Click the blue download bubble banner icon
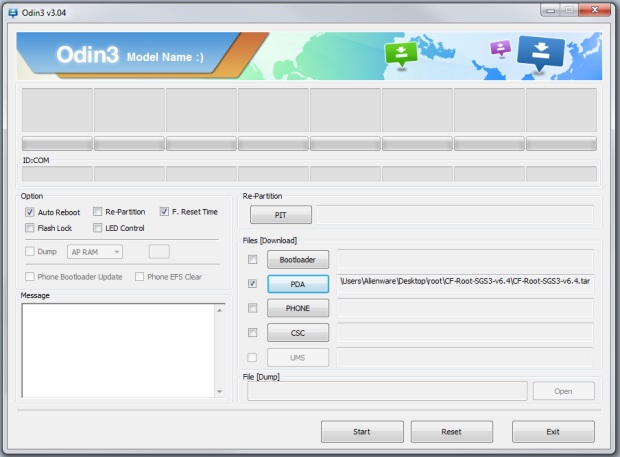 click(x=541, y=54)
